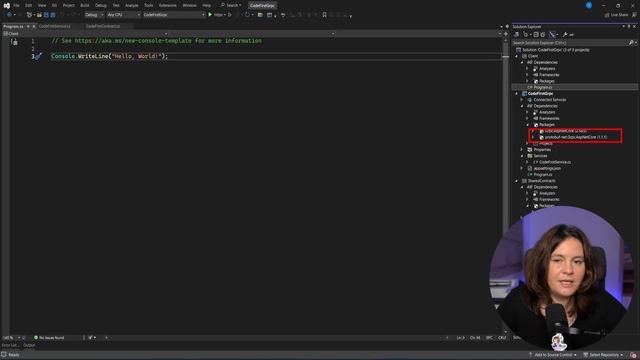Open the Output panel tab
The image size is (640, 360).
pyautogui.click(x=29, y=345)
